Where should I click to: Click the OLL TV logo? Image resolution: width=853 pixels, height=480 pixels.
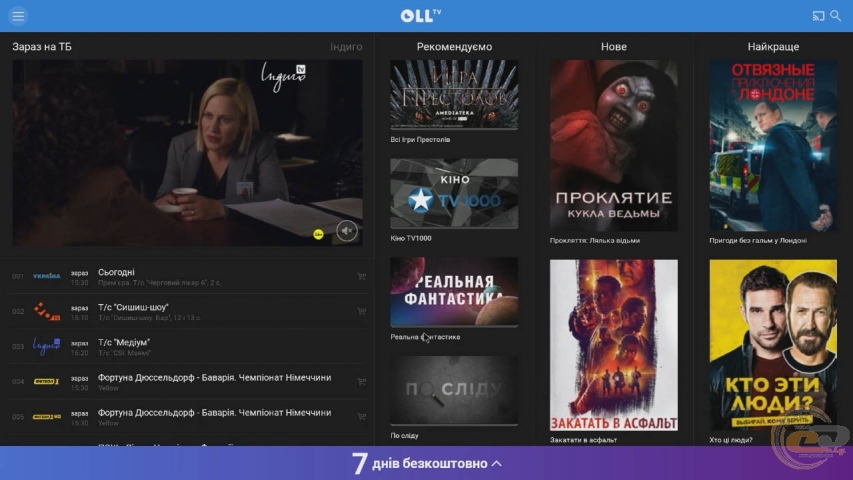click(421, 15)
